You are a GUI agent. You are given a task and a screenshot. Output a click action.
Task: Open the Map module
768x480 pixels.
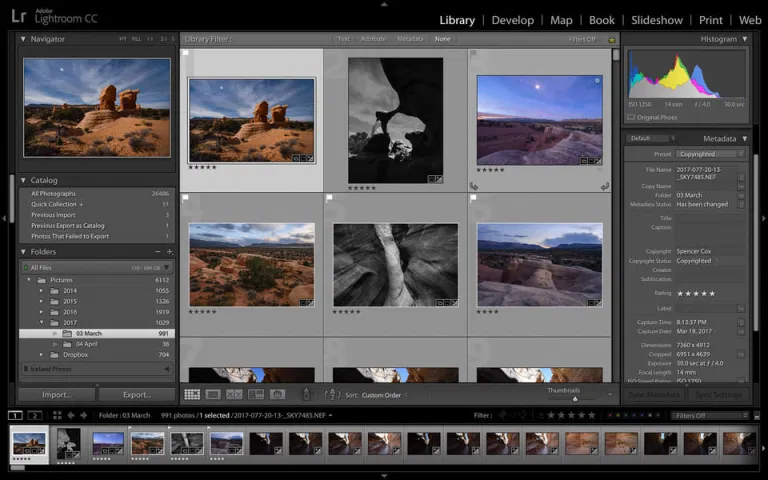(561, 20)
